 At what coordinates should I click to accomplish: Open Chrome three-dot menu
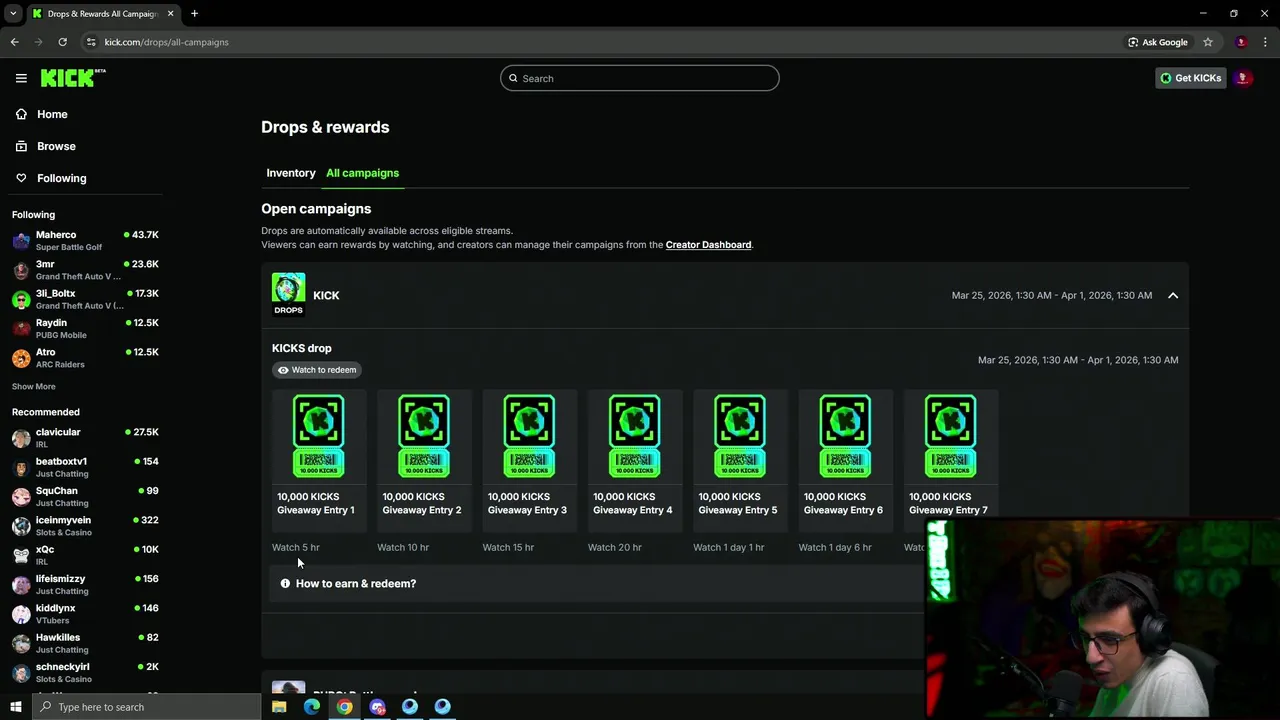pos(1265,42)
